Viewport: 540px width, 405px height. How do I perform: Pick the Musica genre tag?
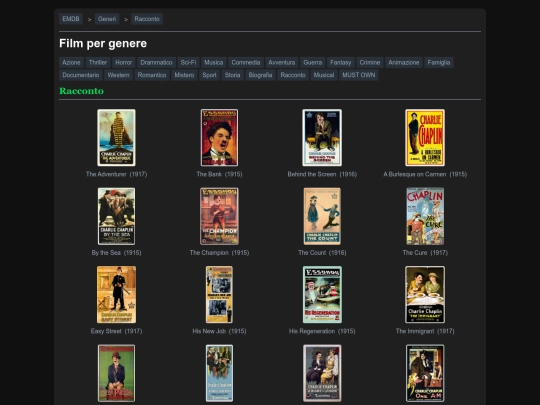[x=214, y=62]
